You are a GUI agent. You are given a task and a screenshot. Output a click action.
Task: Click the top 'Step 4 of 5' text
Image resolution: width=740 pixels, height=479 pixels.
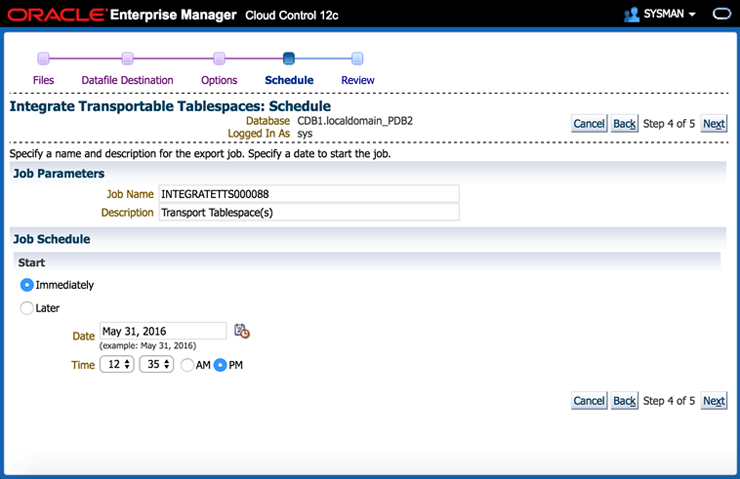click(x=669, y=124)
